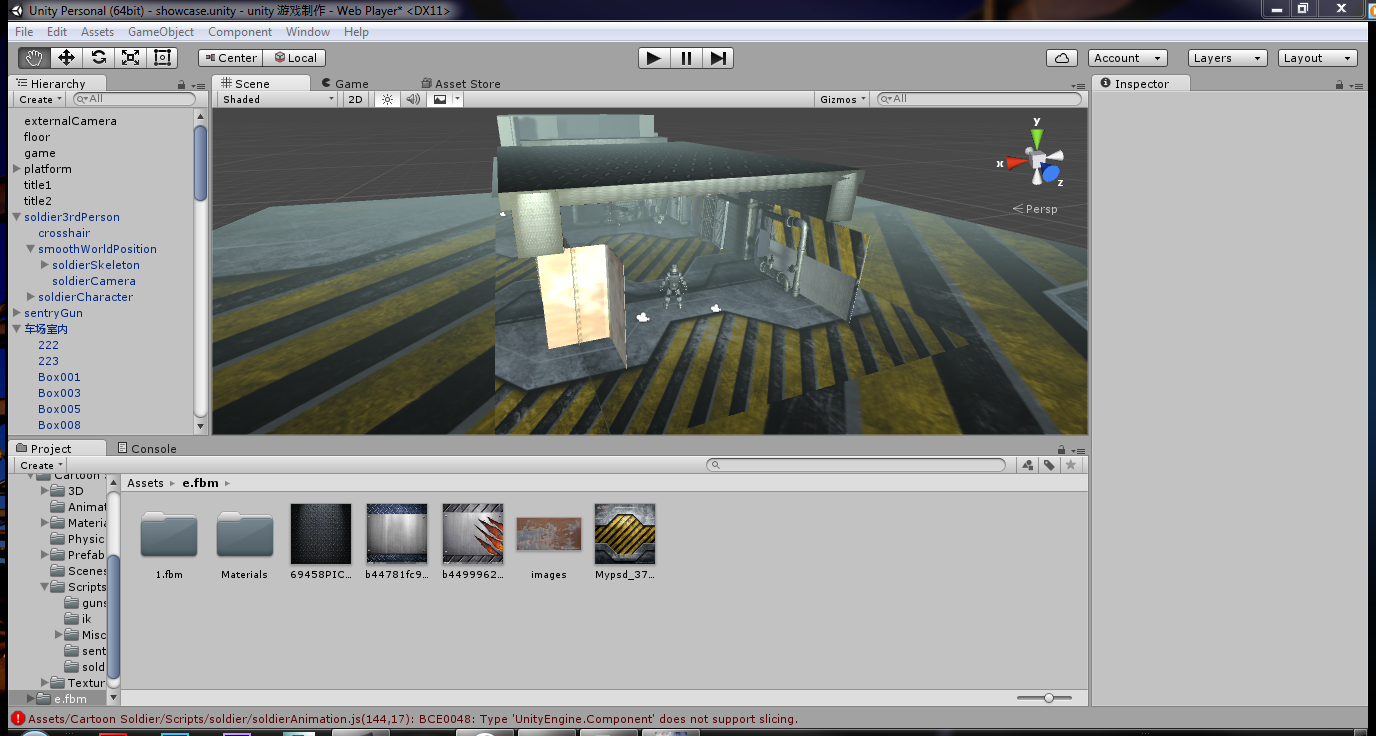Screen dimensions: 1376x736
Task: Toggle 2D view mode
Action: [355, 99]
